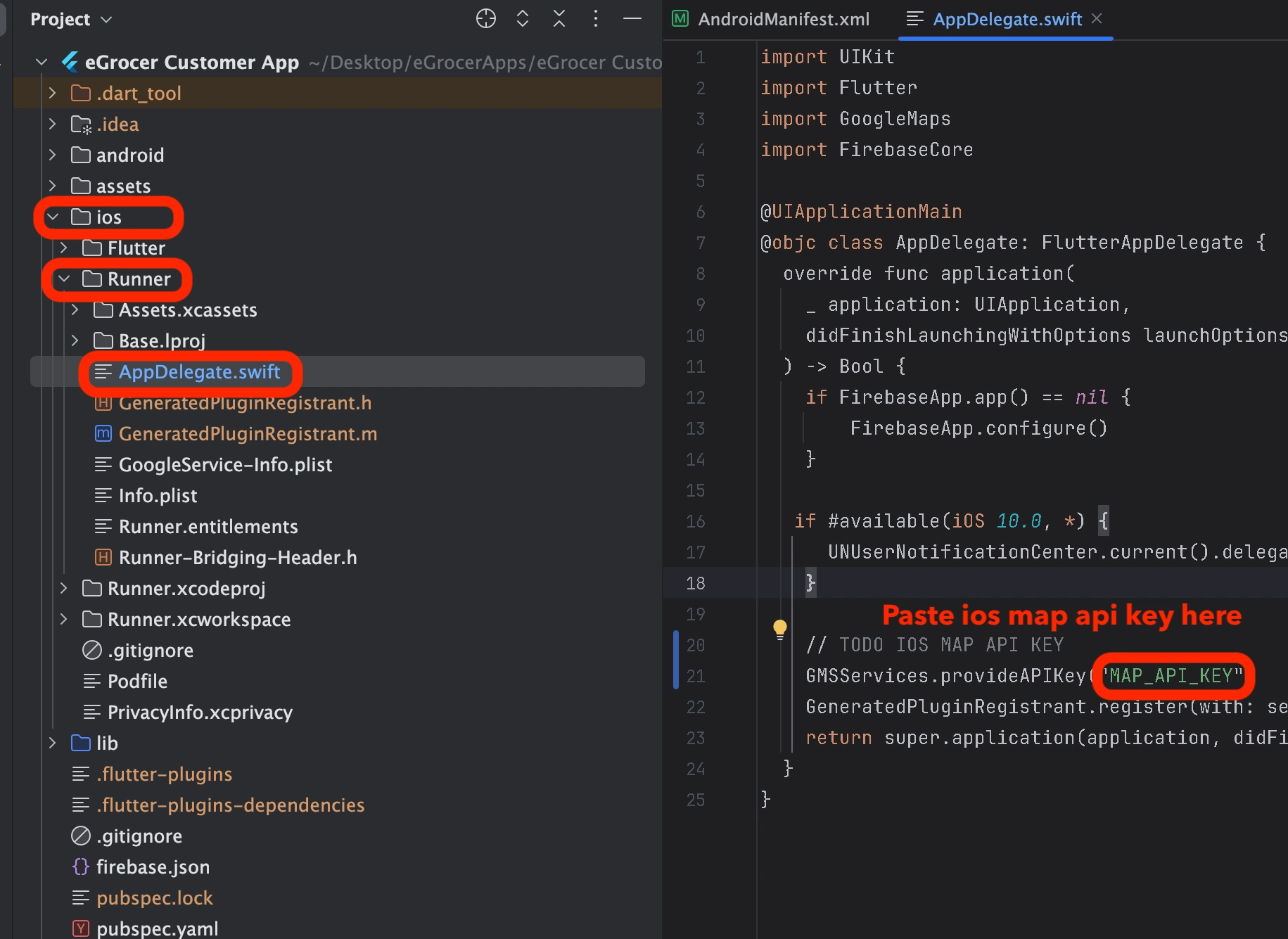Click the TODO IOS MAP API KEY comment
1288x939 pixels.
tap(934, 645)
